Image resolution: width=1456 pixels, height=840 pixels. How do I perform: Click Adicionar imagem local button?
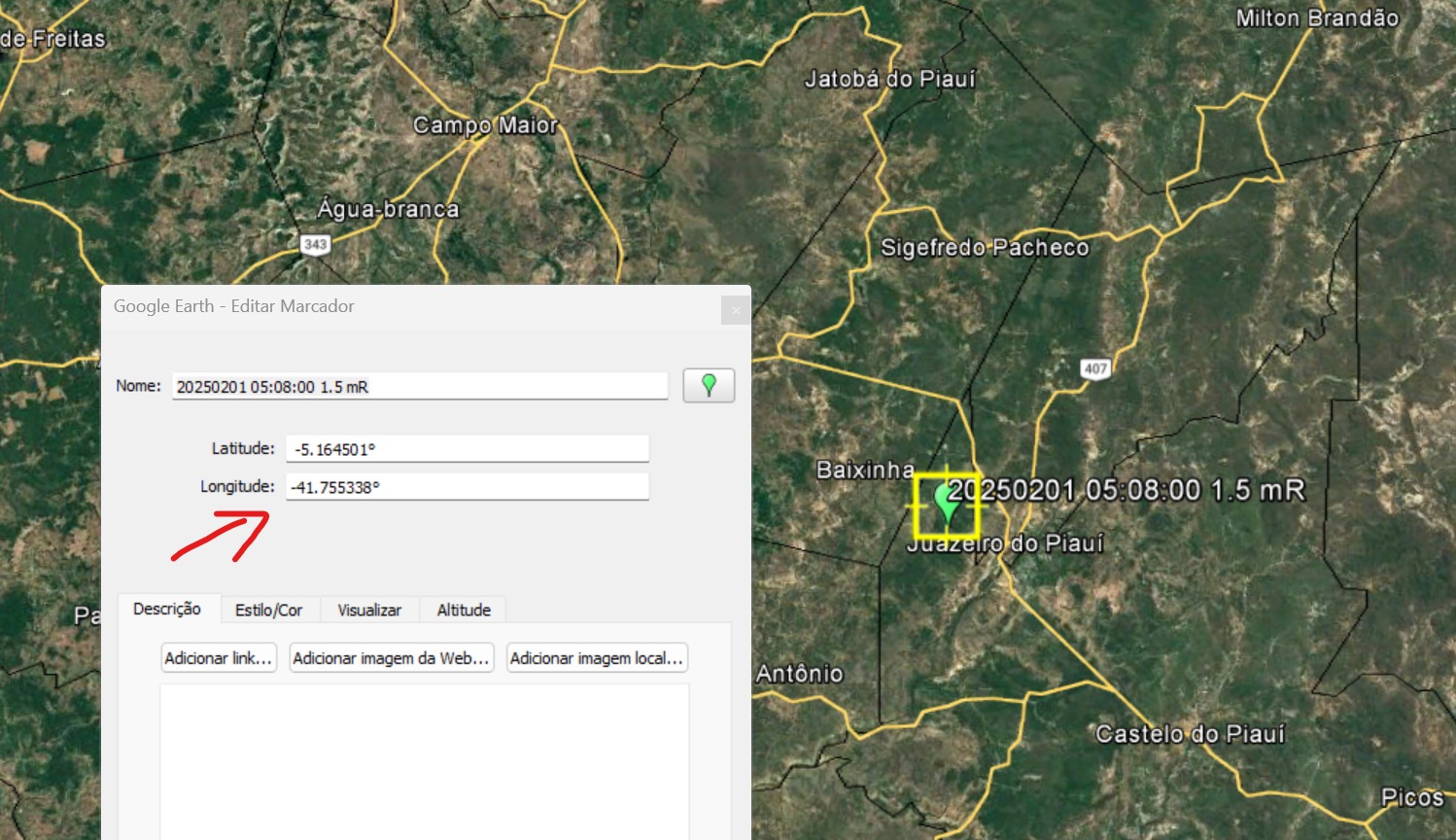click(x=597, y=658)
